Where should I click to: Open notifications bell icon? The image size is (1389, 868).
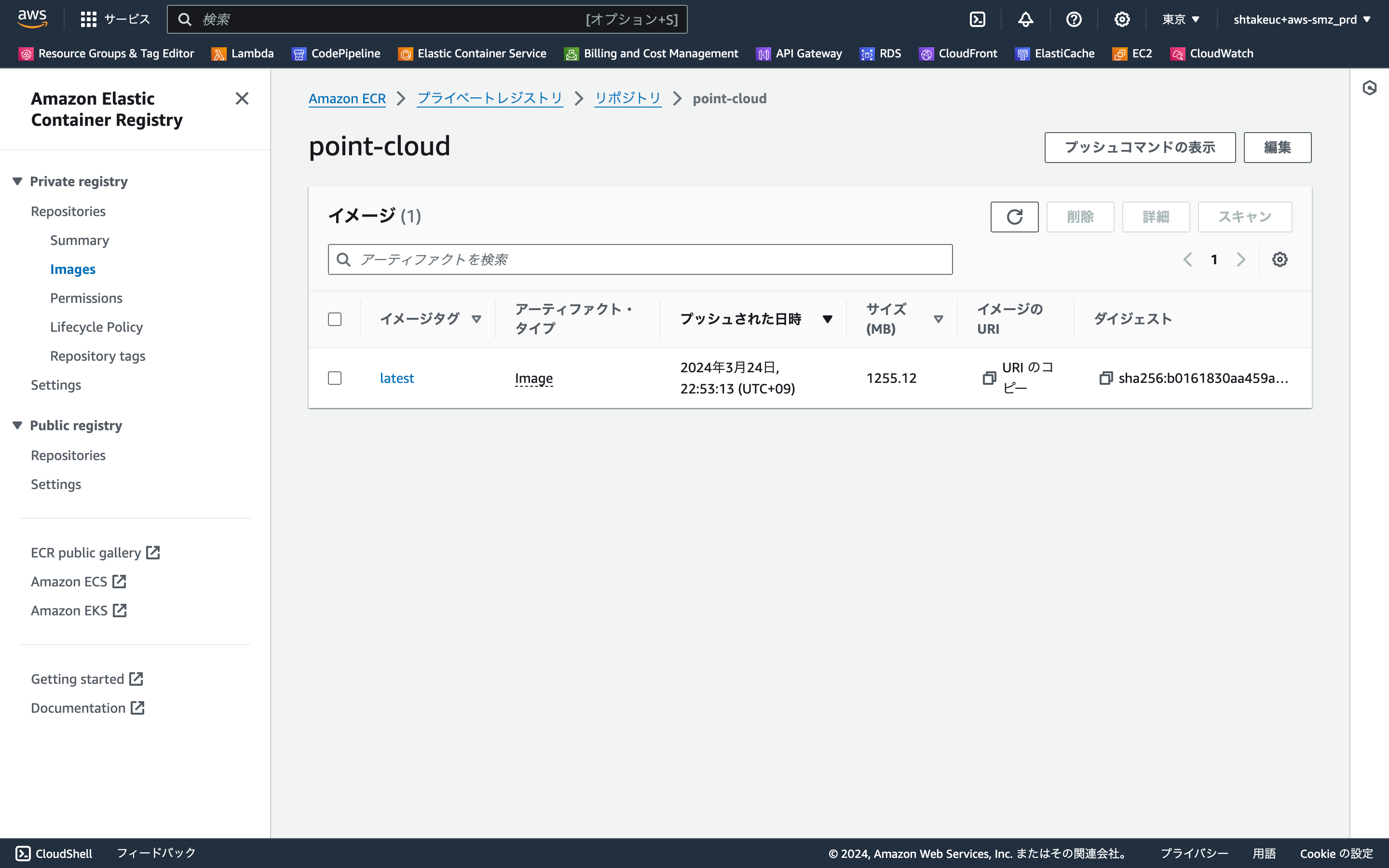pos(1026,19)
